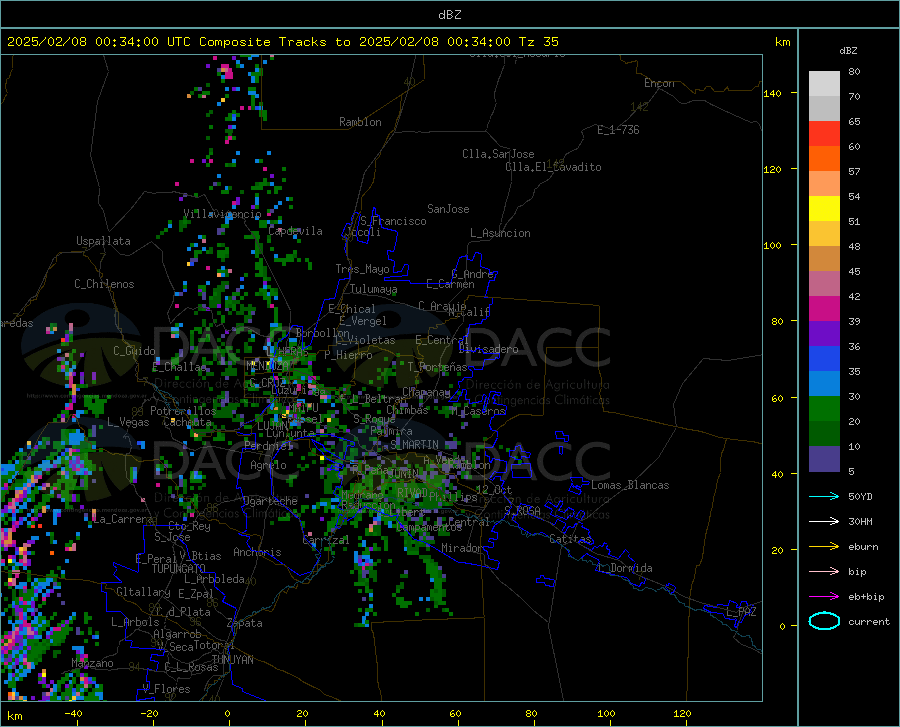Click the magenta 39-42 dBZ legend swatch
Screen dimensions: 900x727
(x=824, y=309)
